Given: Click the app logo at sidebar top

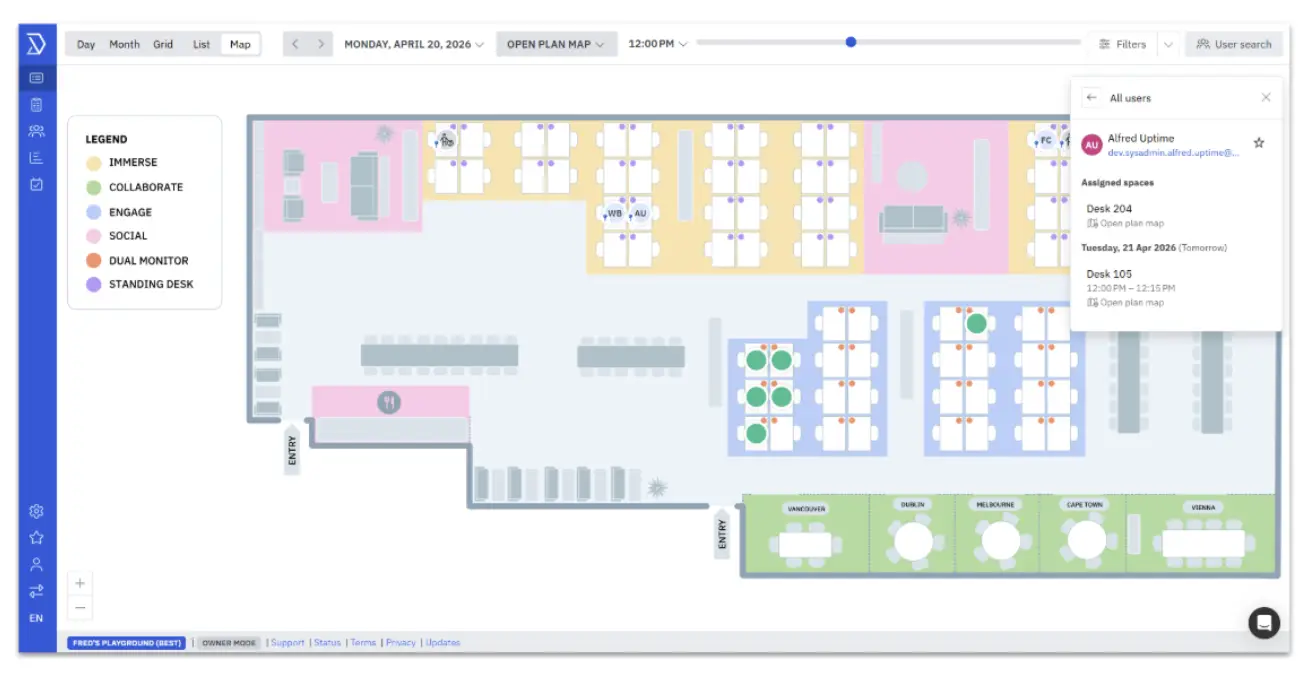Looking at the screenshot, I should click(36, 44).
